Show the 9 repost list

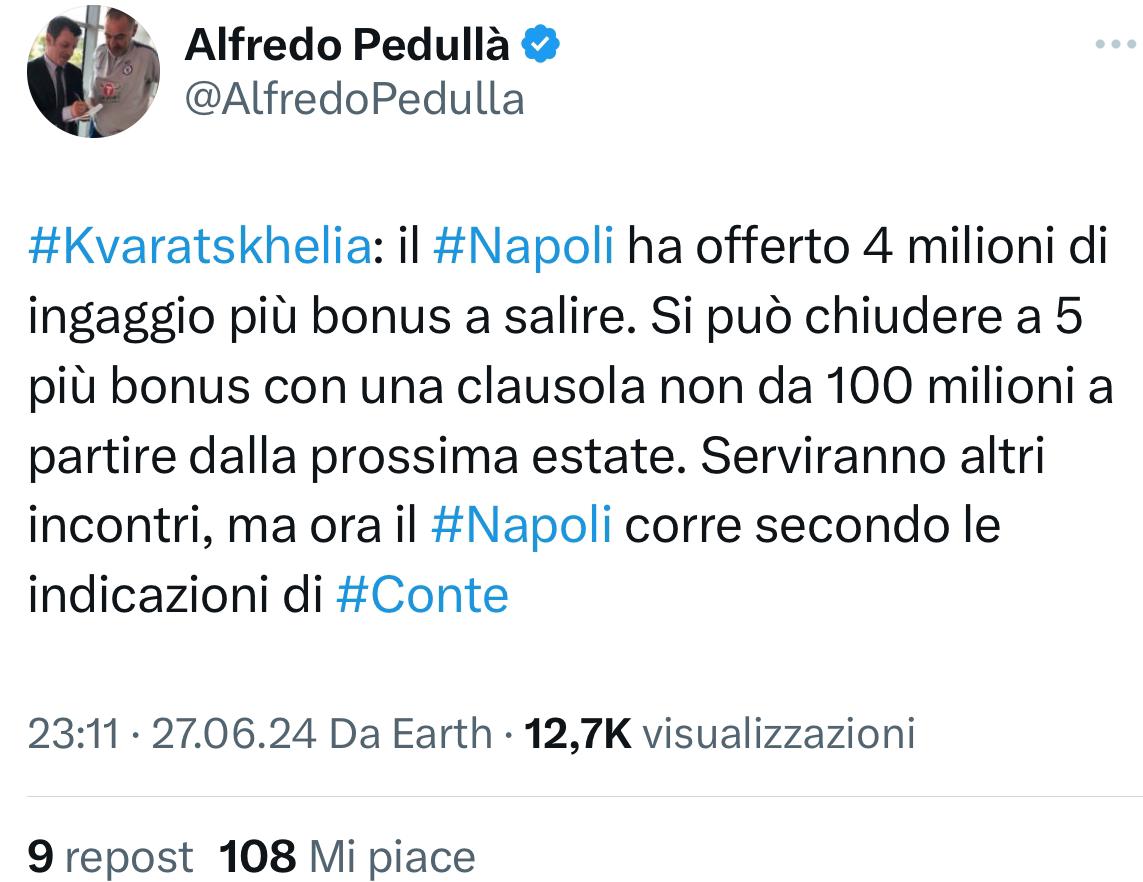click(110, 856)
